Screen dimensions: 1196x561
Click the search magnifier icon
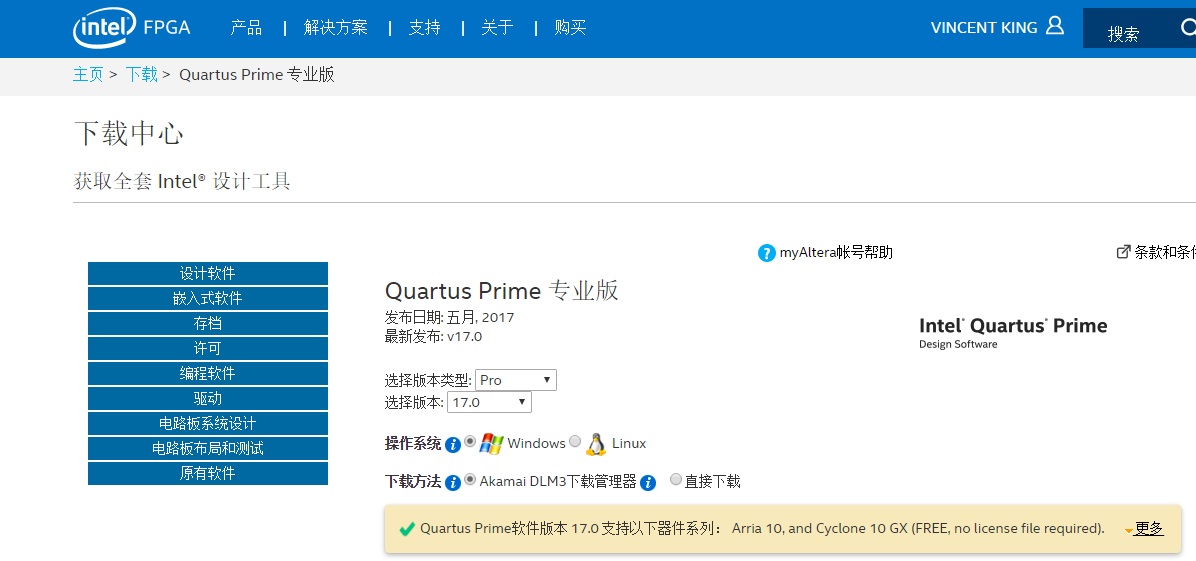[1188, 28]
